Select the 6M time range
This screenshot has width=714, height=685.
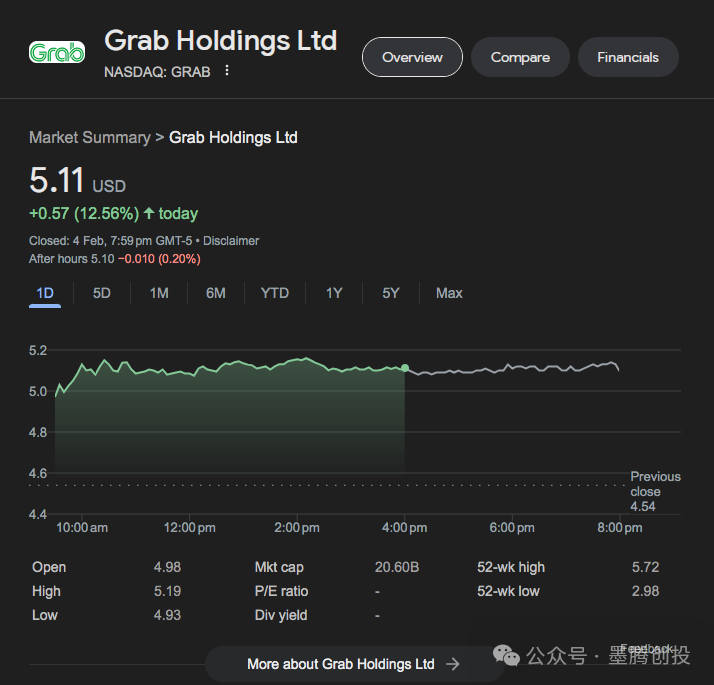click(216, 293)
